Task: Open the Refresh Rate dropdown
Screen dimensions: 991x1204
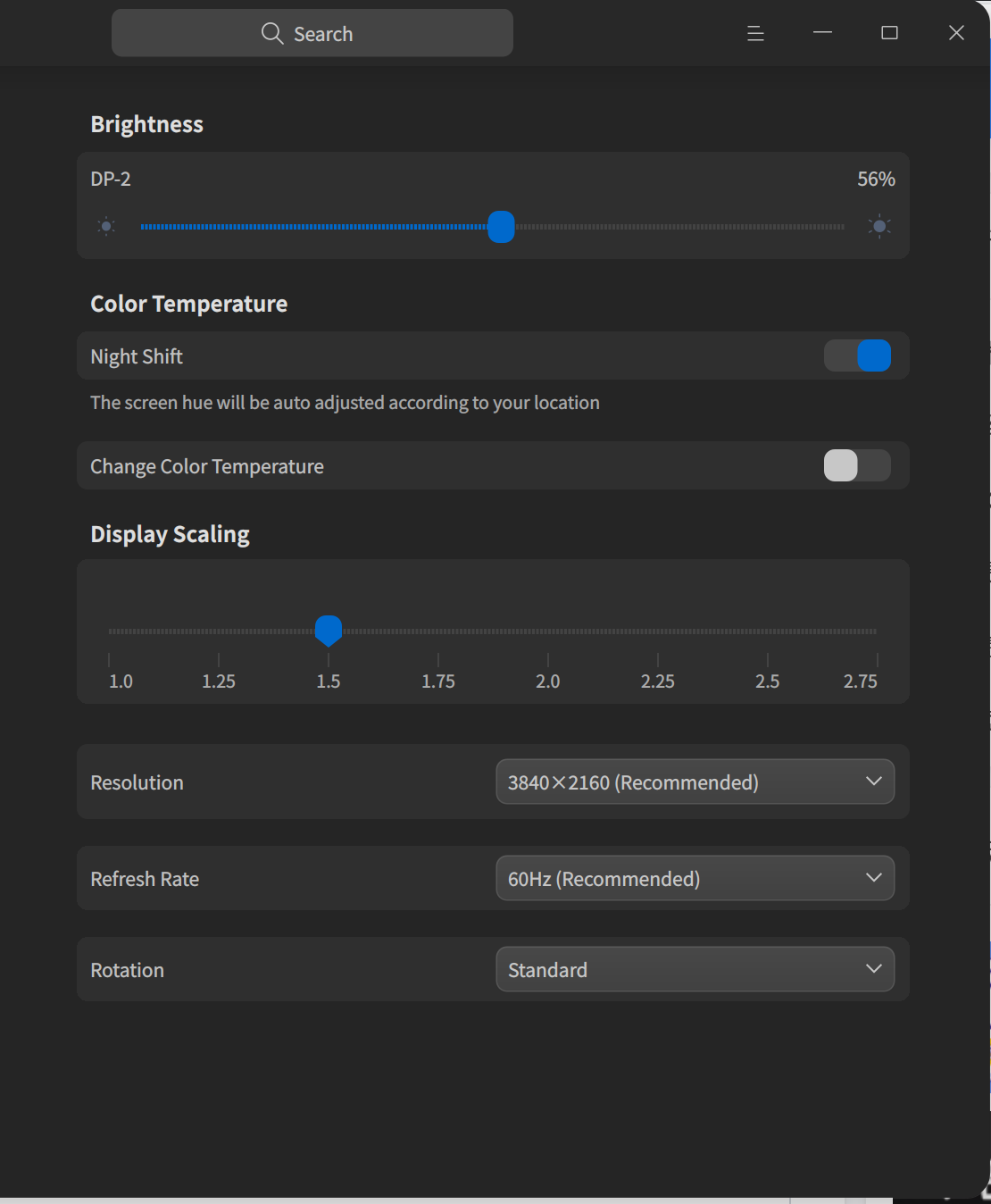Action: pos(695,878)
